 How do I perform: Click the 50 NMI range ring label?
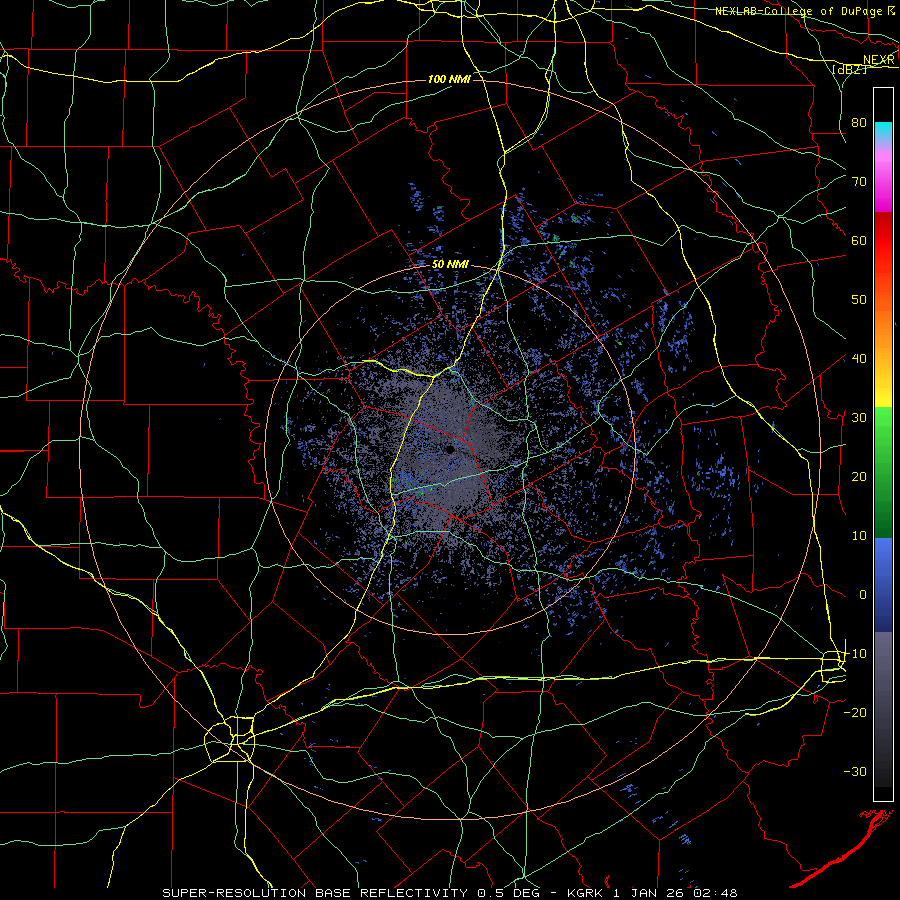pyautogui.click(x=450, y=265)
